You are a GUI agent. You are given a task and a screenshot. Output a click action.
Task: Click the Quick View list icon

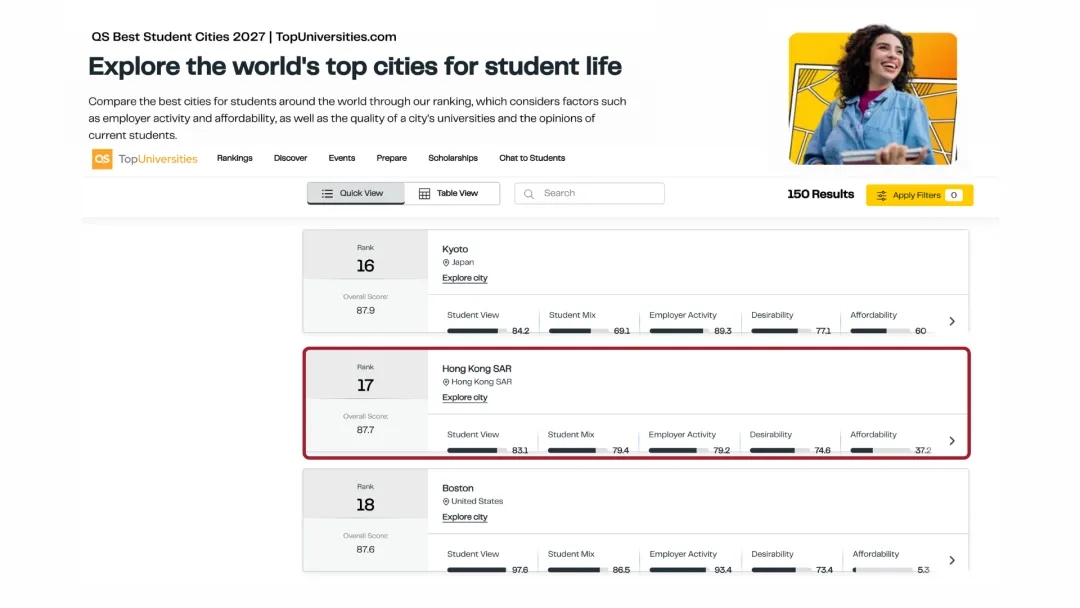(327, 194)
